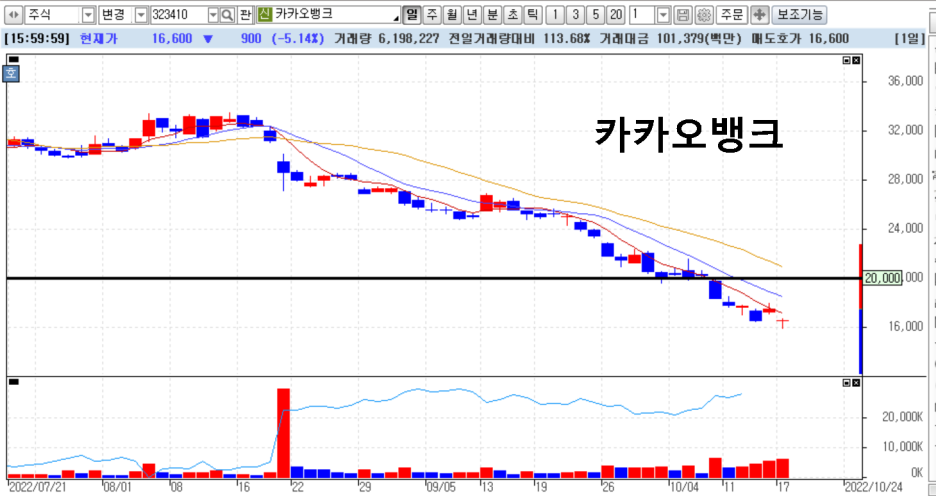This screenshot has width=936, height=496.
Task: Select the 분 minute chart period
Action: [x=492, y=15]
